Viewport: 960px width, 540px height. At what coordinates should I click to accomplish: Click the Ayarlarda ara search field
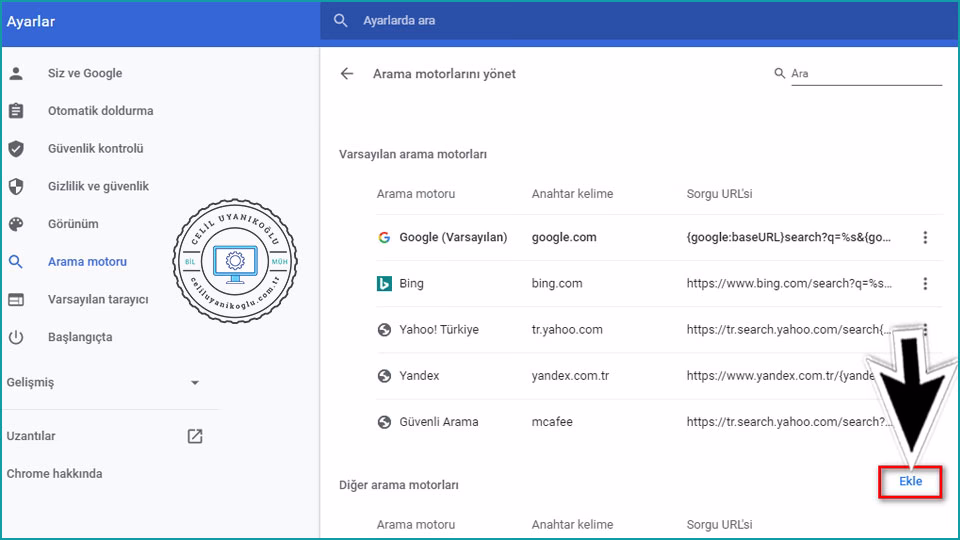(x=600, y=20)
